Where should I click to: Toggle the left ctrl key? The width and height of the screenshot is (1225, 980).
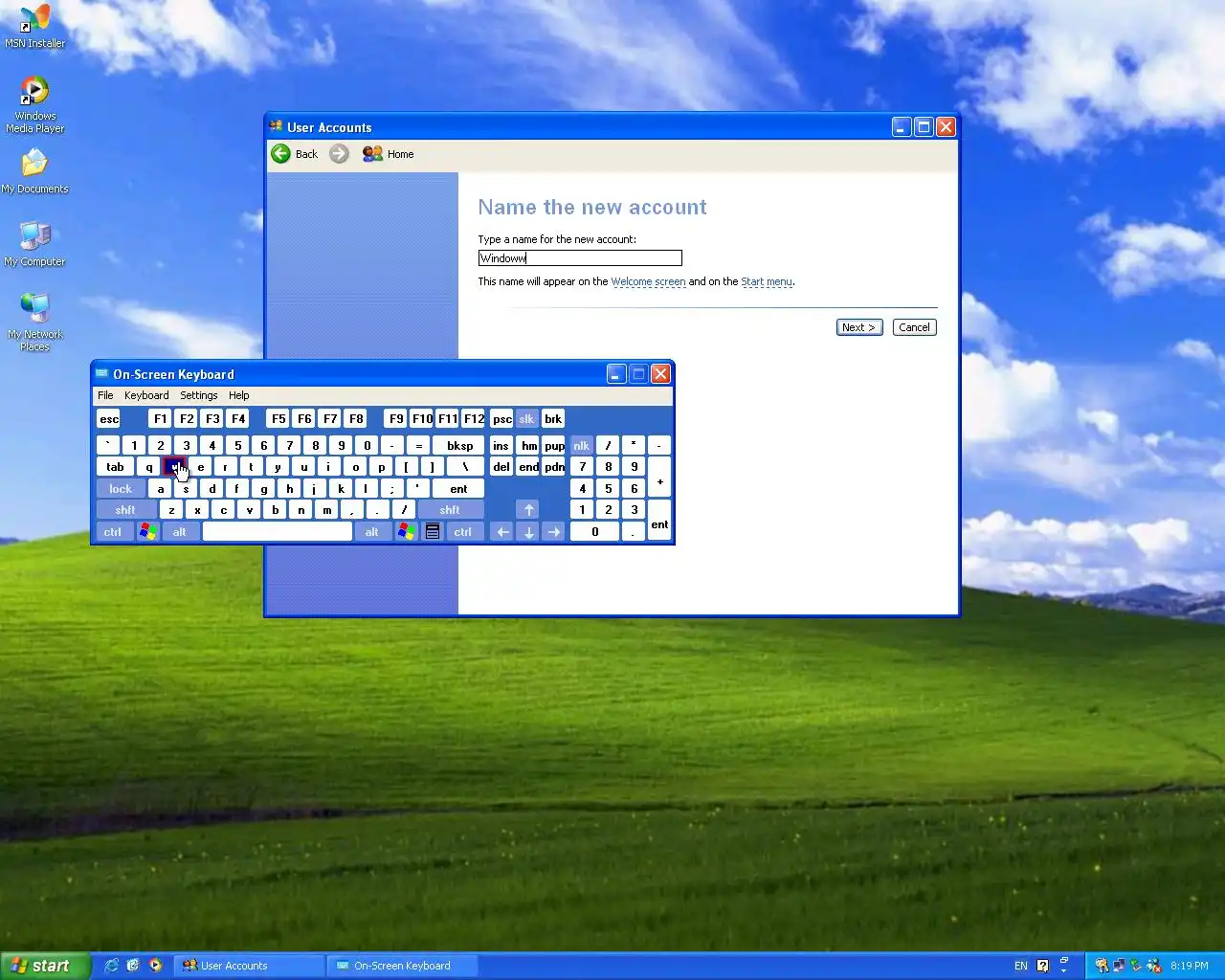pyautogui.click(x=113, y=532)
